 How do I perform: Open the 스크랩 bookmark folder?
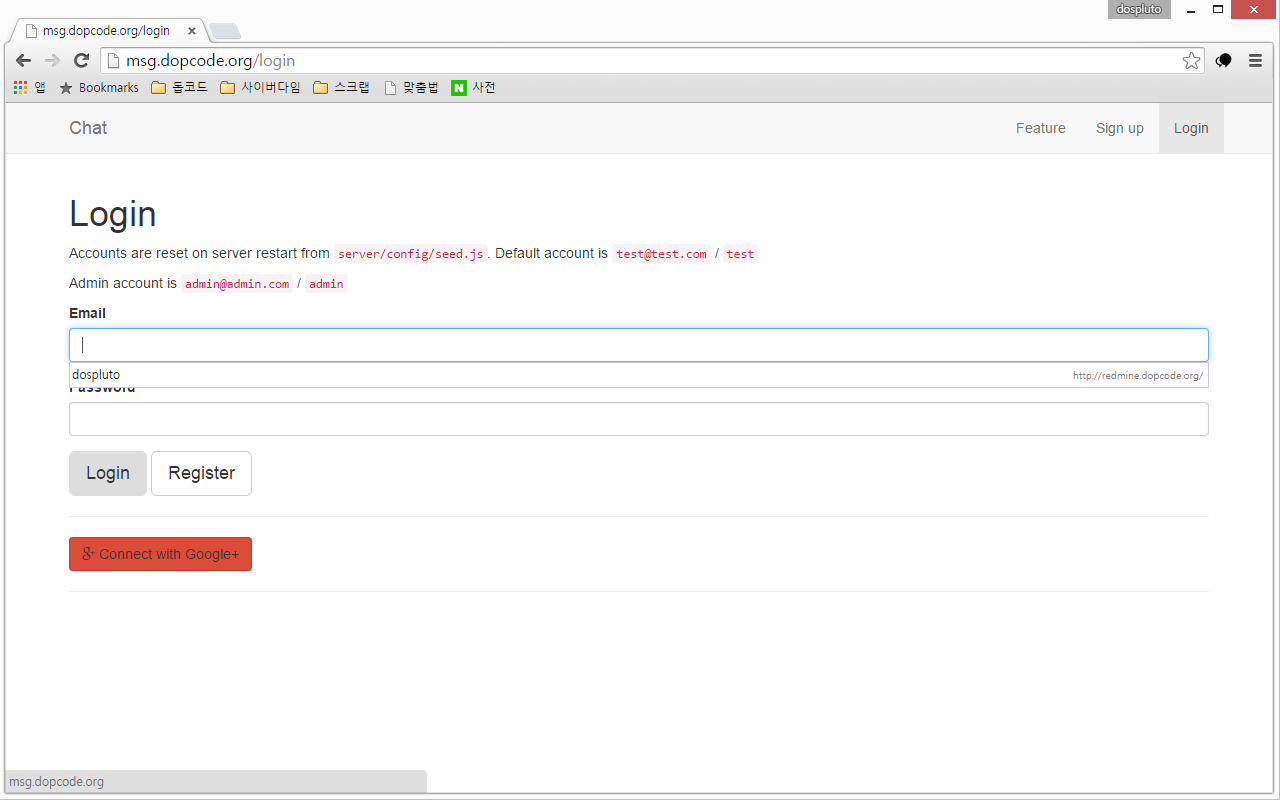[341, 88]
